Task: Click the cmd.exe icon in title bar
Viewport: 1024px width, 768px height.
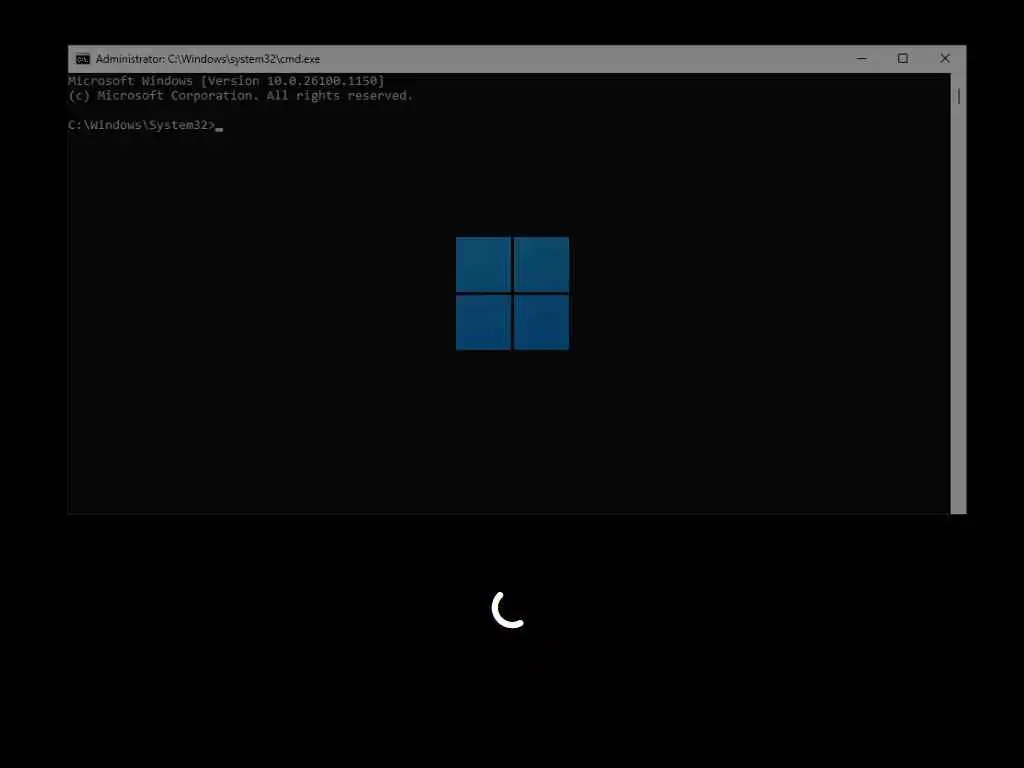Action: pos(82,59)
